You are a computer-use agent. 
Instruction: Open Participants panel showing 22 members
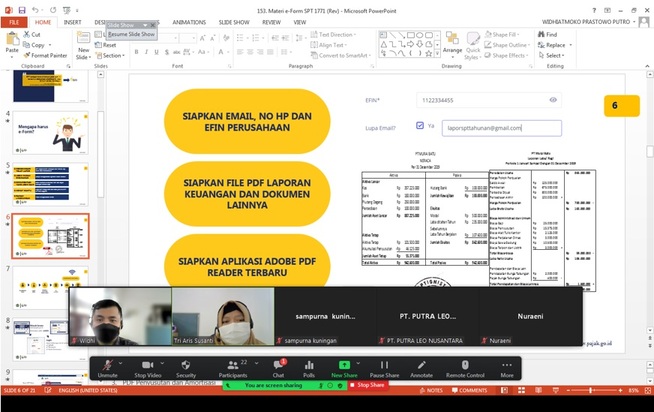point(232,367)
